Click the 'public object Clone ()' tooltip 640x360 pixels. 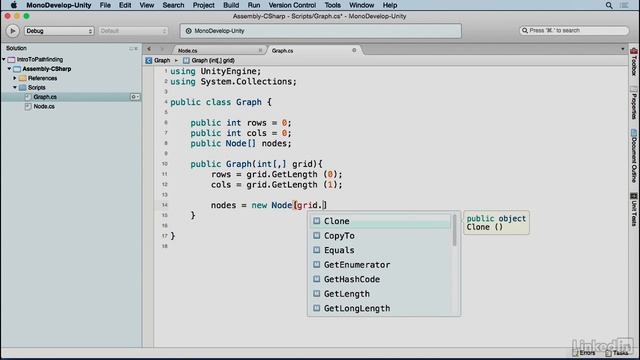pos(496,223)
